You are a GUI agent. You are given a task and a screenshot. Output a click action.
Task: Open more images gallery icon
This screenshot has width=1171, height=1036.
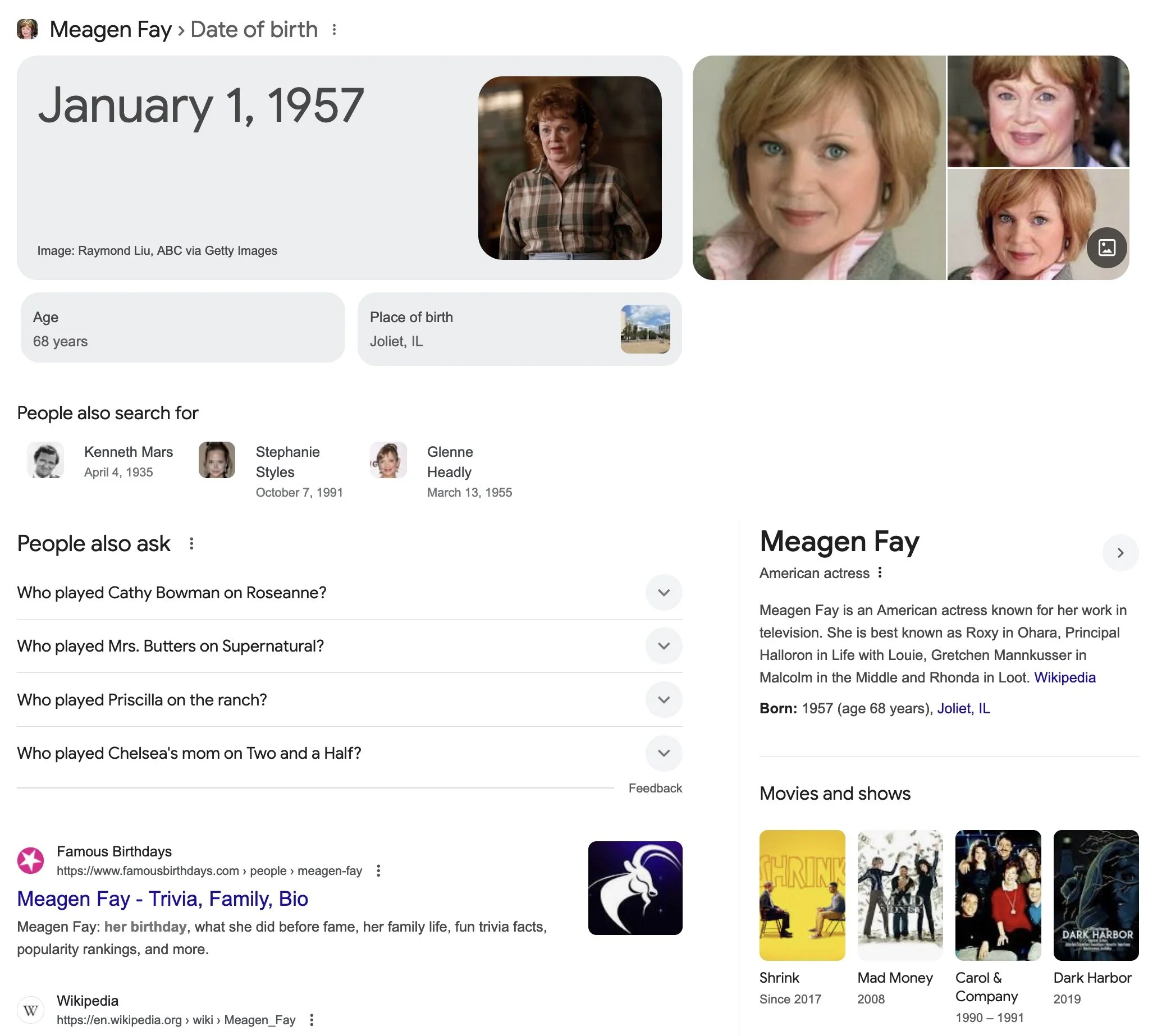[1106, 247]
